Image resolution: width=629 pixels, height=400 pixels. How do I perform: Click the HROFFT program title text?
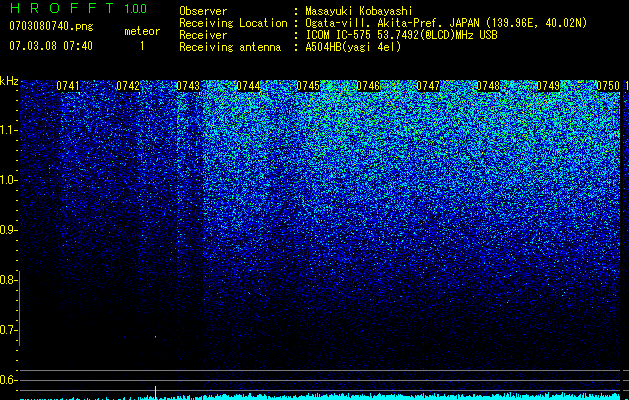(61, 8)
